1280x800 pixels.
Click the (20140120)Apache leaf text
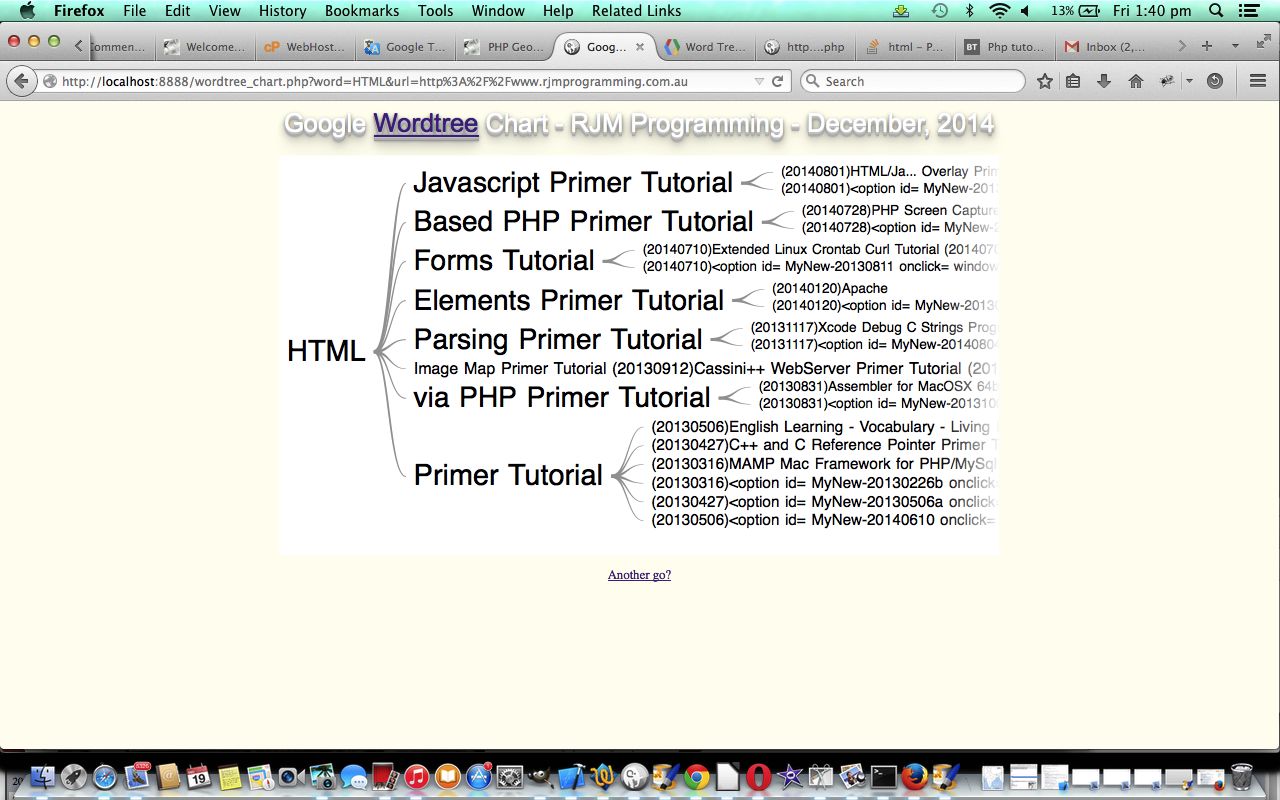[830, 289]
